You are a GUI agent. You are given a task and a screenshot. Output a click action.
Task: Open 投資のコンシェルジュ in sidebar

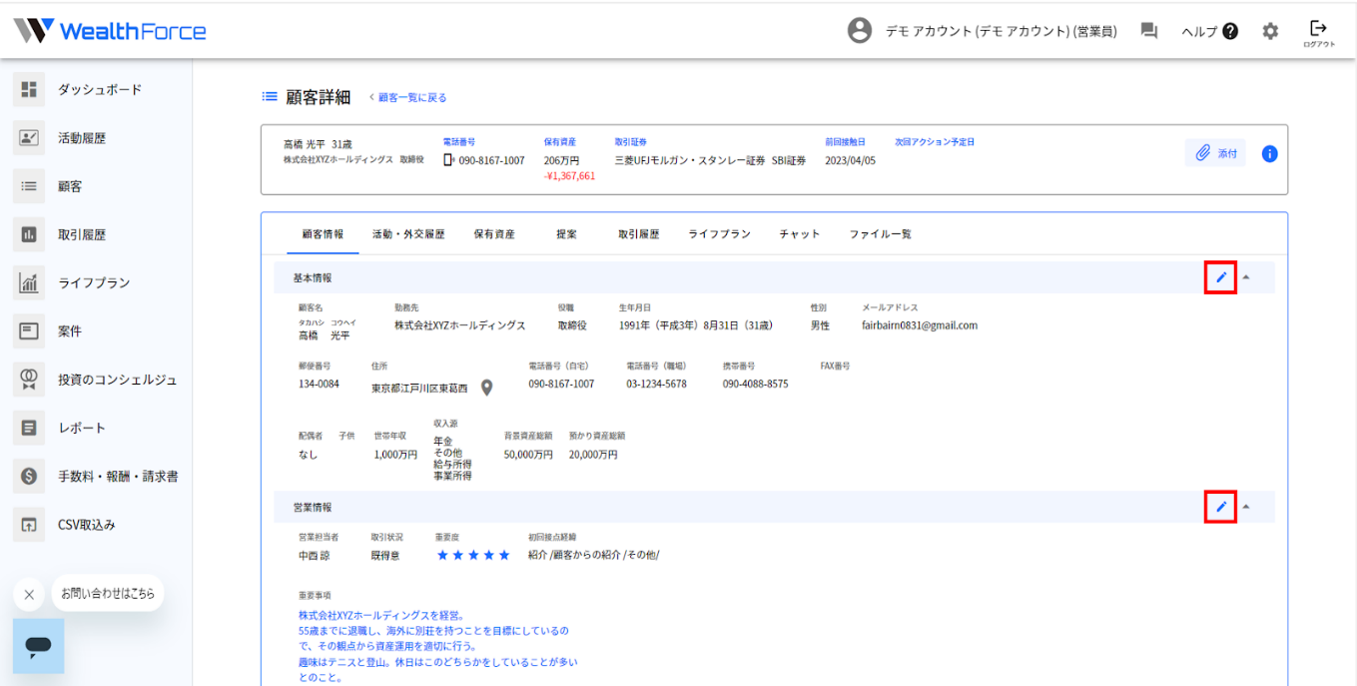coord(117,380)
